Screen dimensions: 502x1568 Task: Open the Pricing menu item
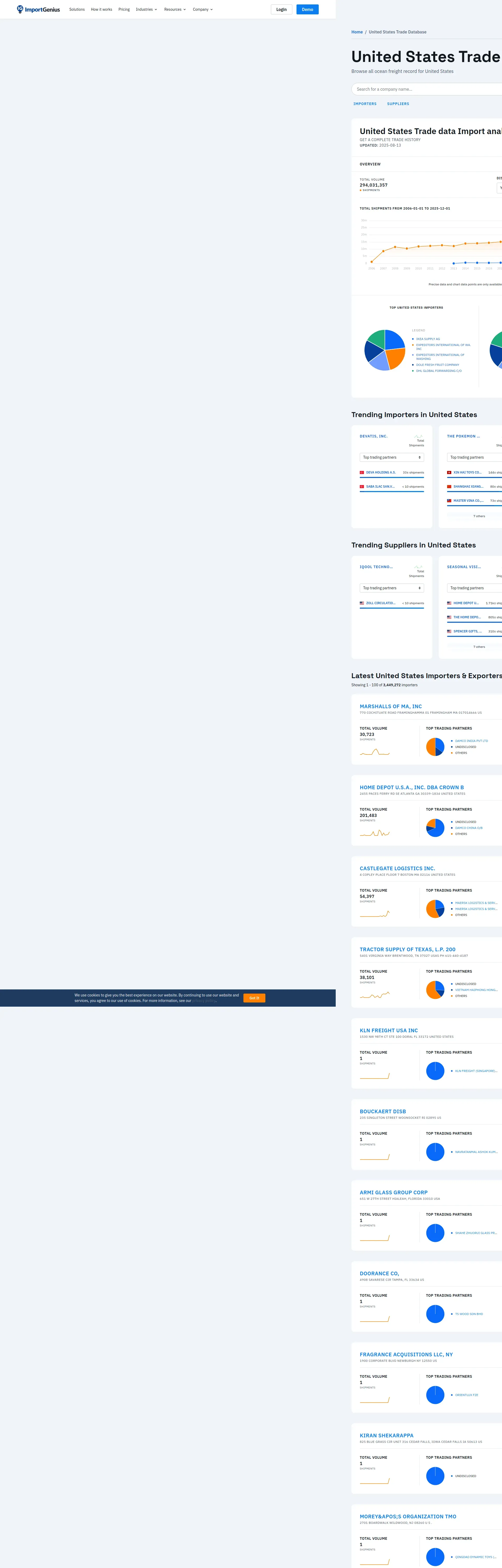coord(124,9)
